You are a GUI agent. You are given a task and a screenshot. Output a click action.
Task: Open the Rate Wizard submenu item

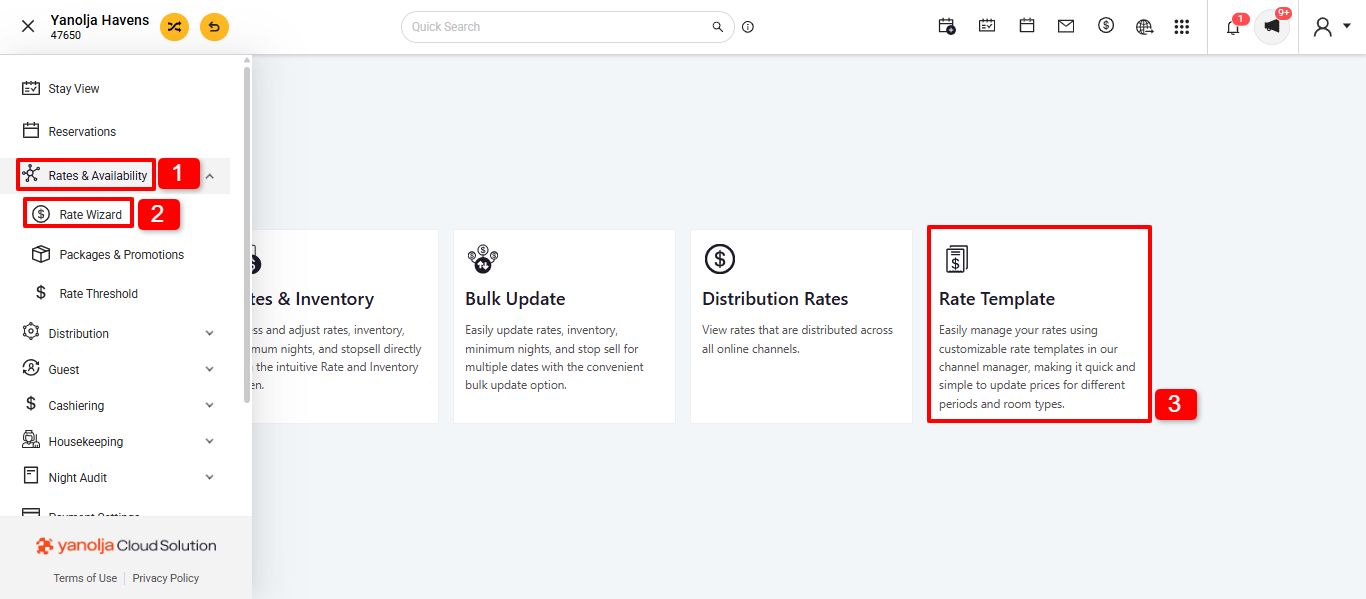pos(91,215)
